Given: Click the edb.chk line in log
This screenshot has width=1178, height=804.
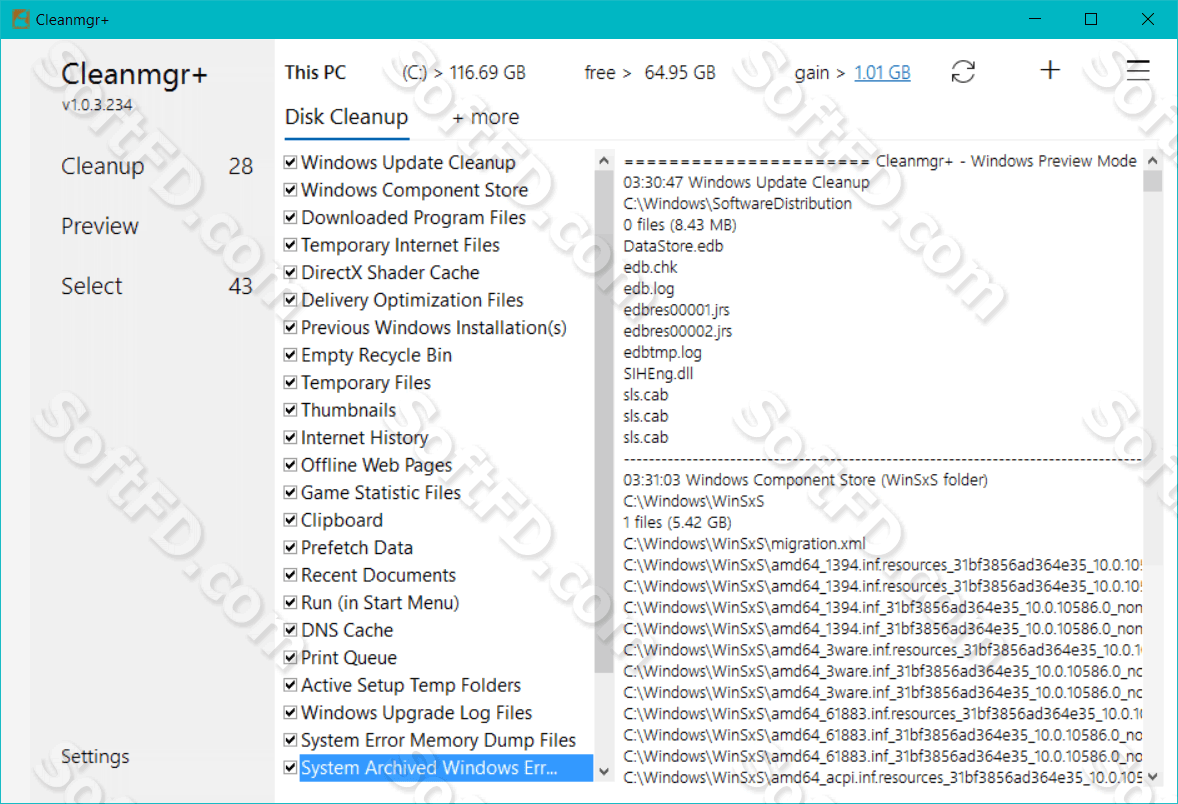Looking at the screenshot, I should (x=651, y=267).
